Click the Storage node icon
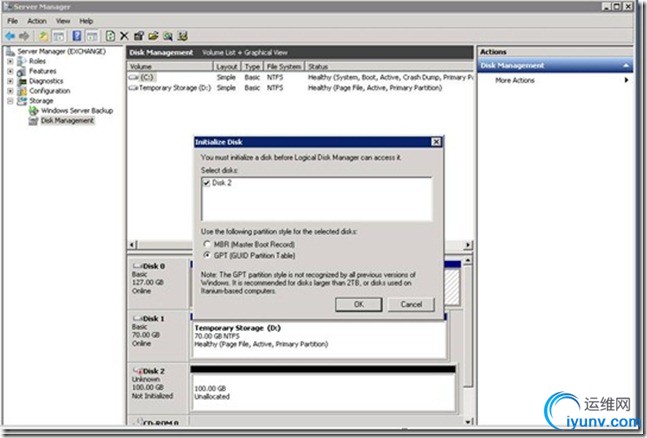Image resolution: width=647 pixels, height=438 pixels. coord(22,101)
